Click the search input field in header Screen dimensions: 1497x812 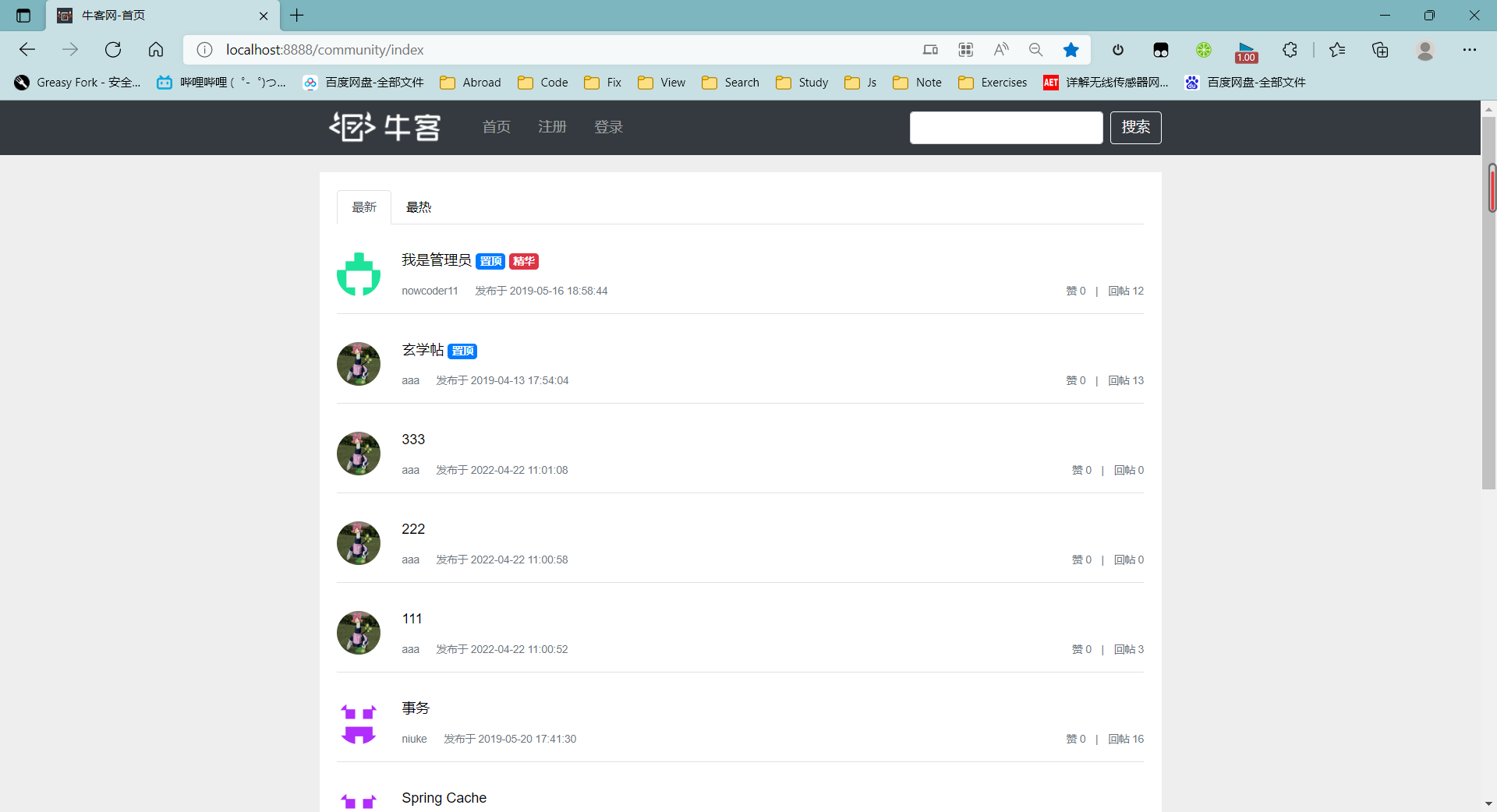pyautogui.click(x=1006, y=128)
